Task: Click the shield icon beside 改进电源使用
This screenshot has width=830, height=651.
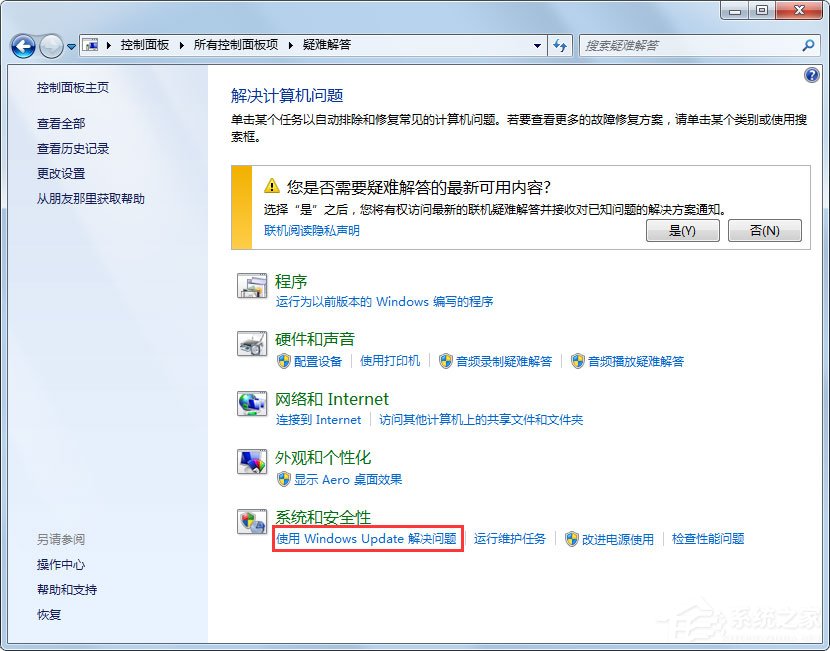Action: point(572,539)
